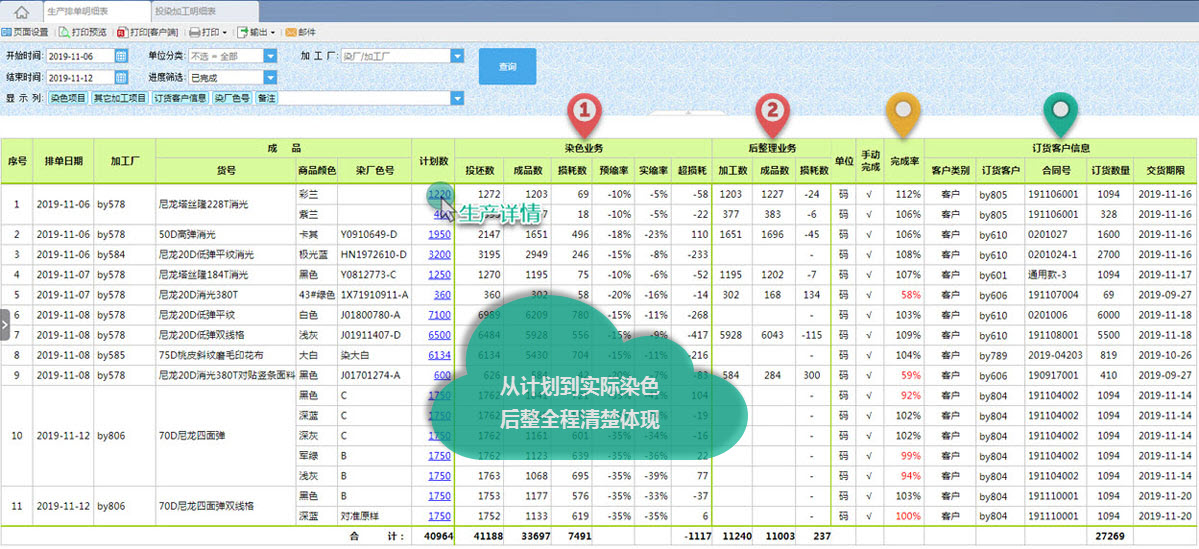The height and width of the screenshot is (549, 1199).
Task: Click the 打印[客户端] toolbar item
Action: [x=148, y=33]
